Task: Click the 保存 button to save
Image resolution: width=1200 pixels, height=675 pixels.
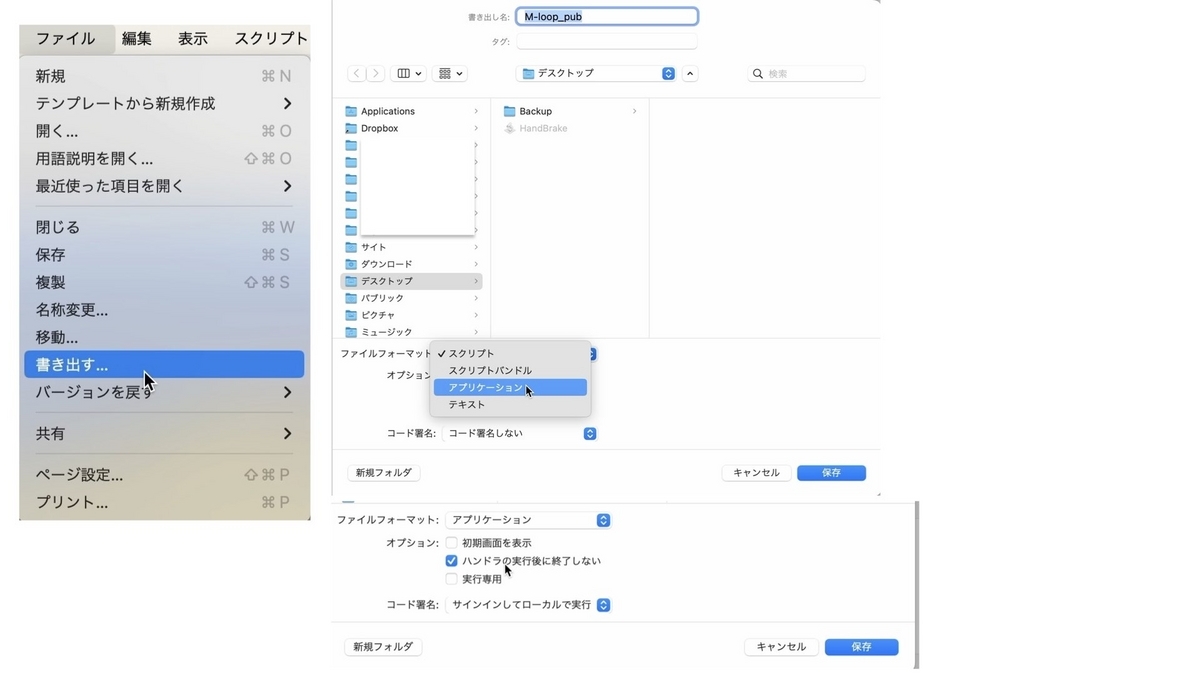Action: [x=831, y=472]
